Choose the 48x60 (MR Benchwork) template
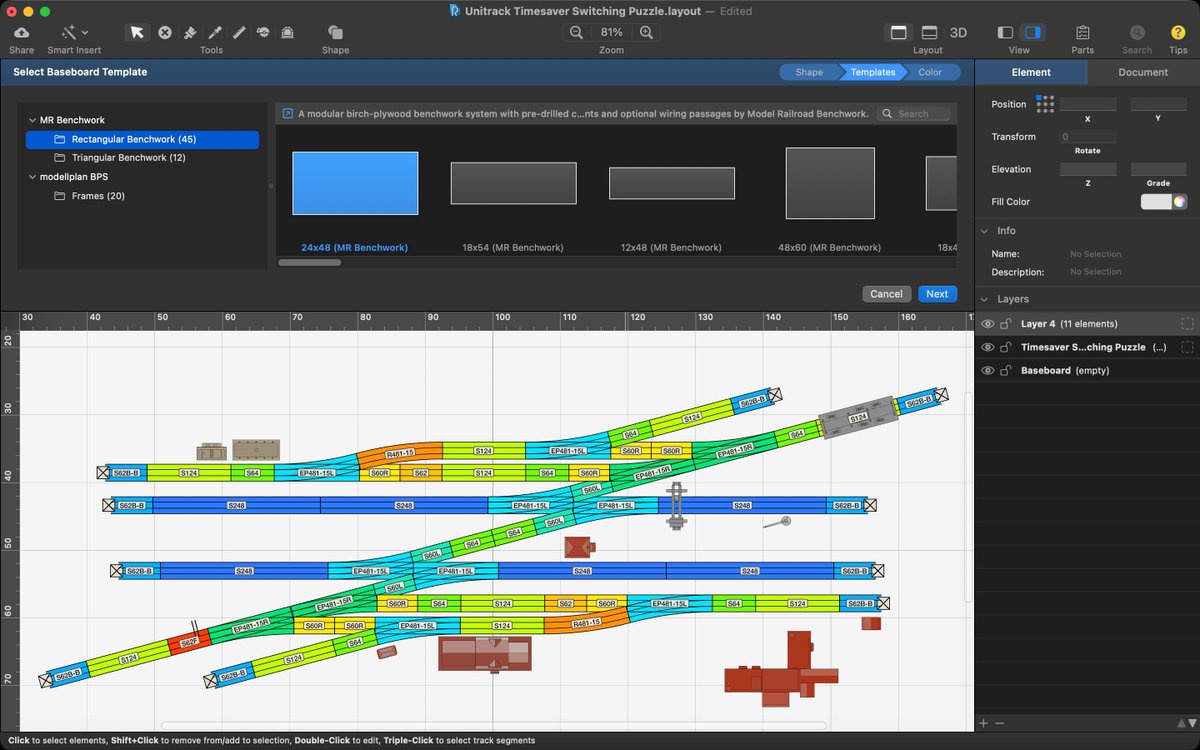Image resolution: width=1200 pixels, height=750 pixels. click(x=830, y=183)
